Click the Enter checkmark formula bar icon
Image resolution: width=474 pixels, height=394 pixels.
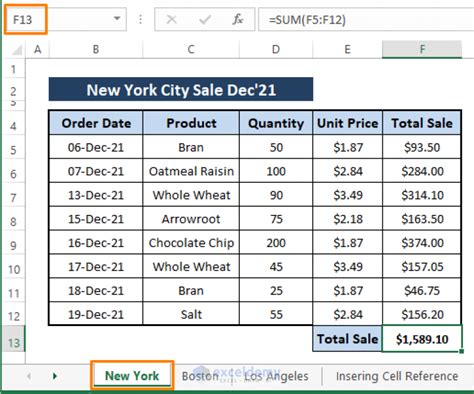(205, 20)
